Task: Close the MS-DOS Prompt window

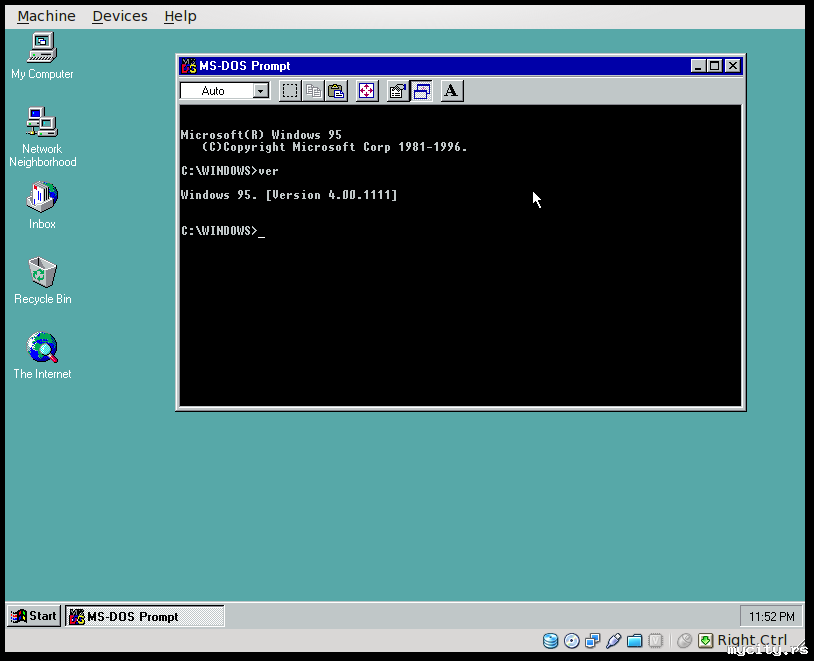Action: coord(732,66)
